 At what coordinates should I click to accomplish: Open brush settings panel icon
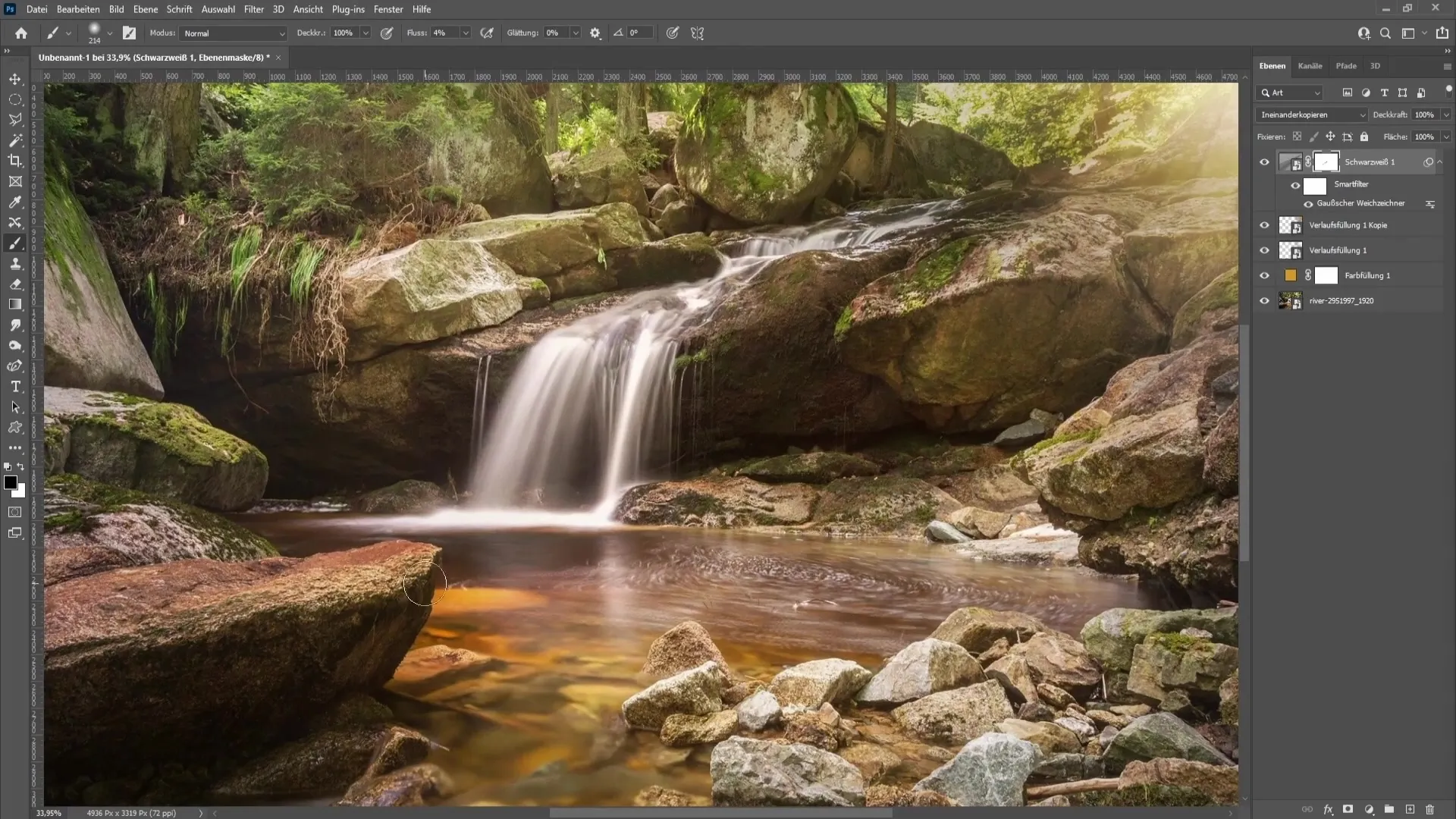point(130,33)
